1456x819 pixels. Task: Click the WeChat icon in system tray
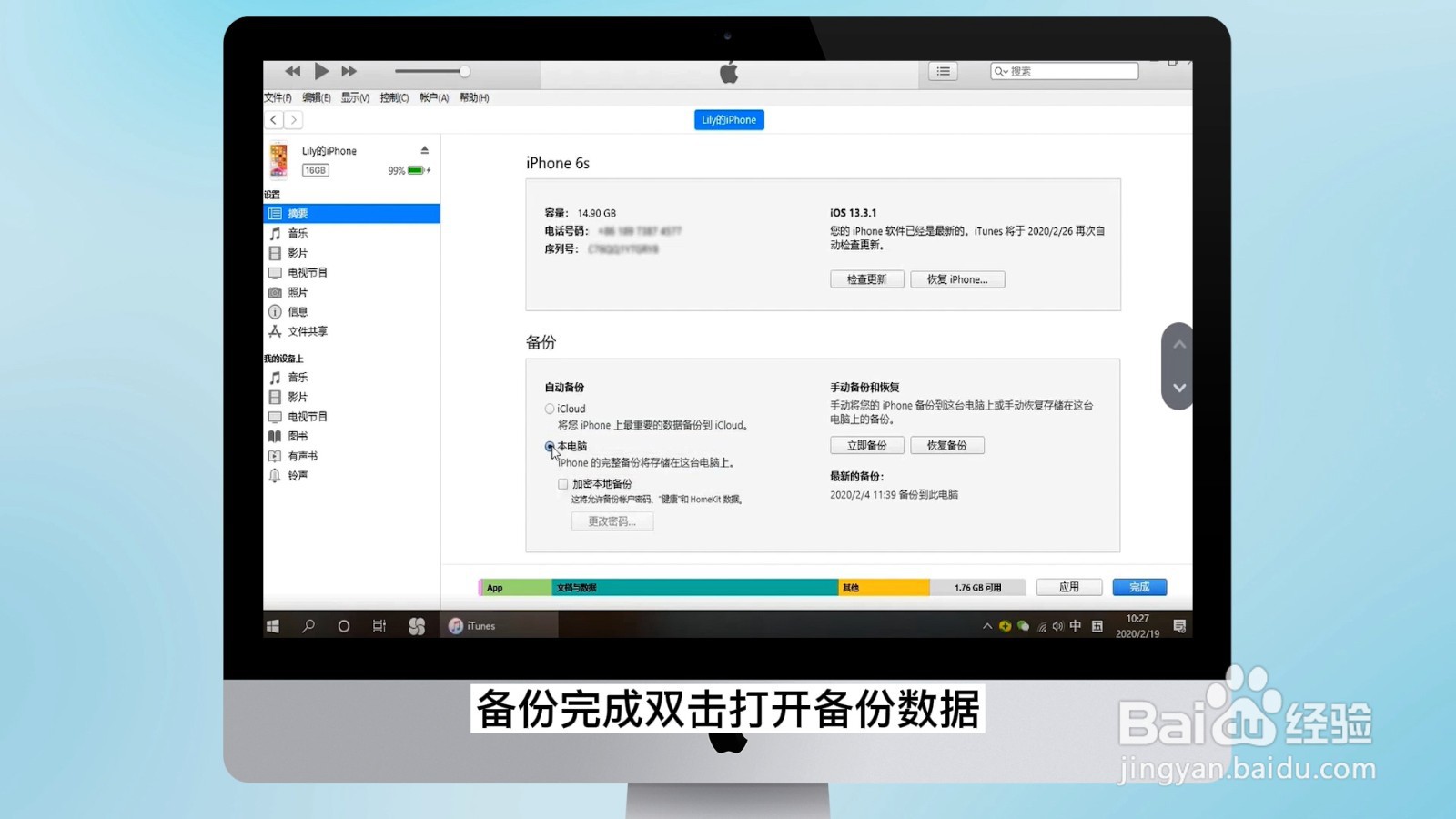point(1023,626)
